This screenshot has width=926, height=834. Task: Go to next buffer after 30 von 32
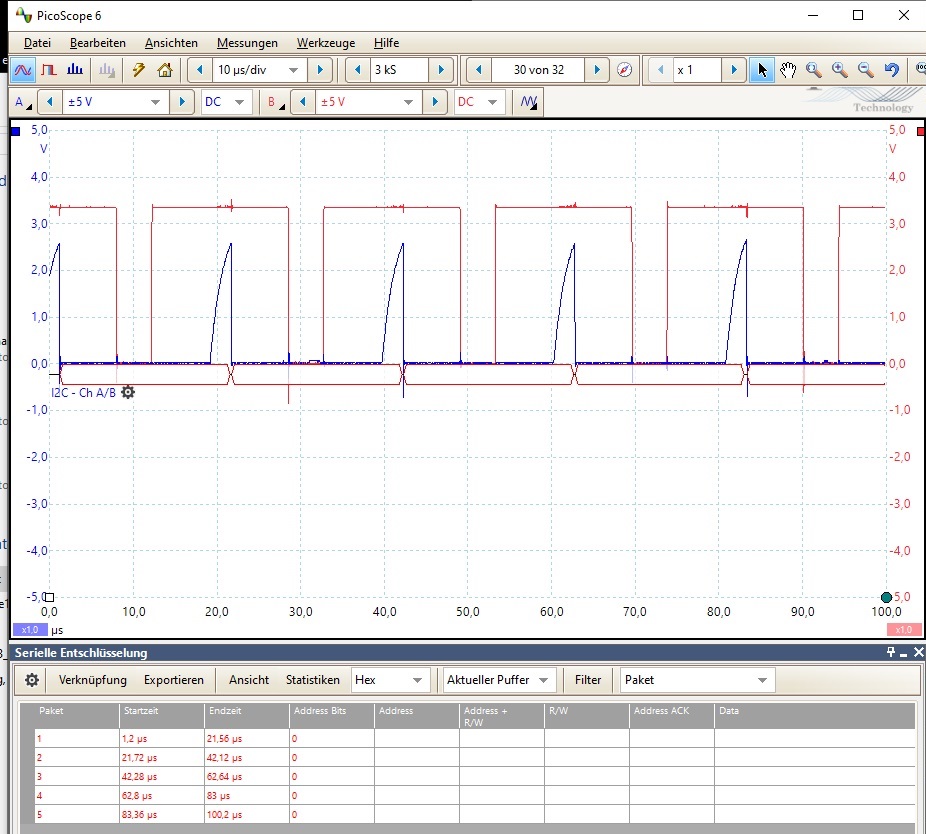(x=597, y=70)
